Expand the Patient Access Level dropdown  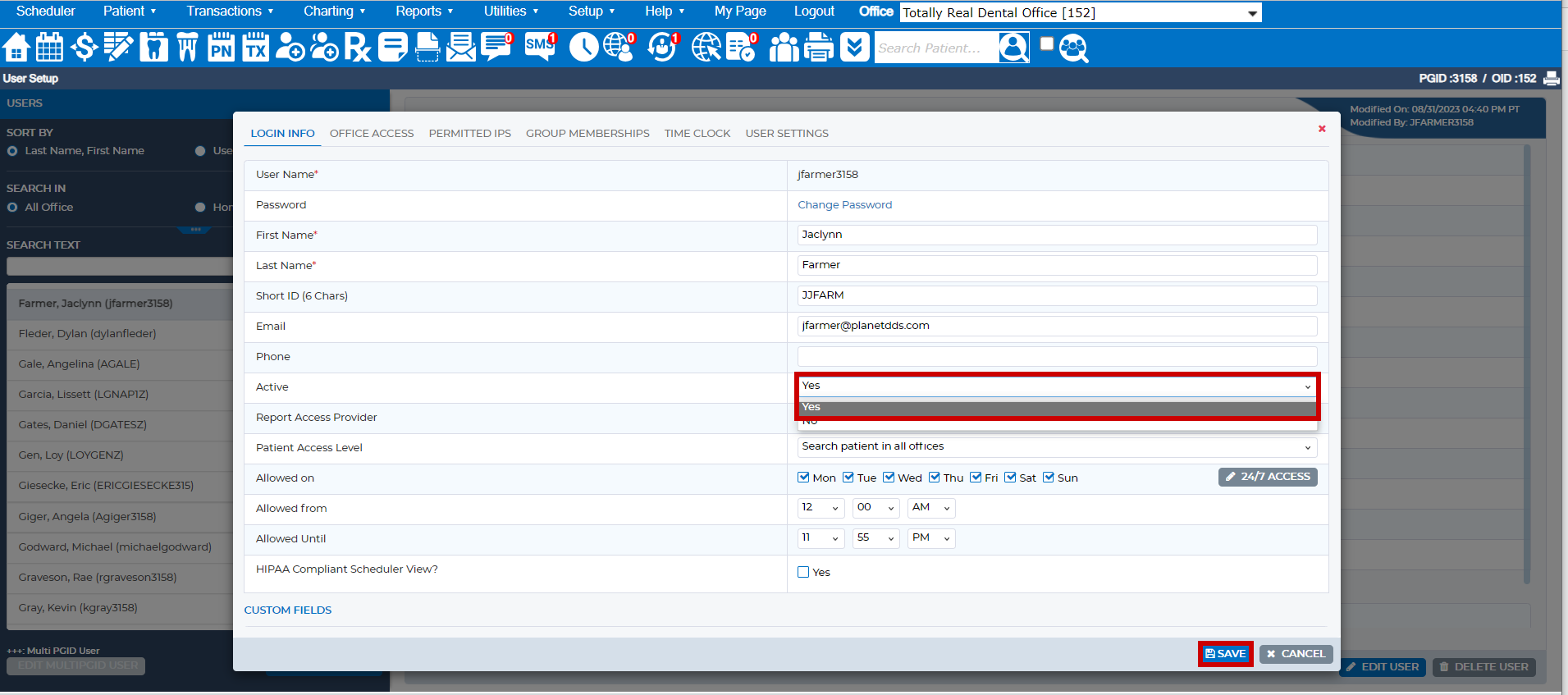(1056, 447)
